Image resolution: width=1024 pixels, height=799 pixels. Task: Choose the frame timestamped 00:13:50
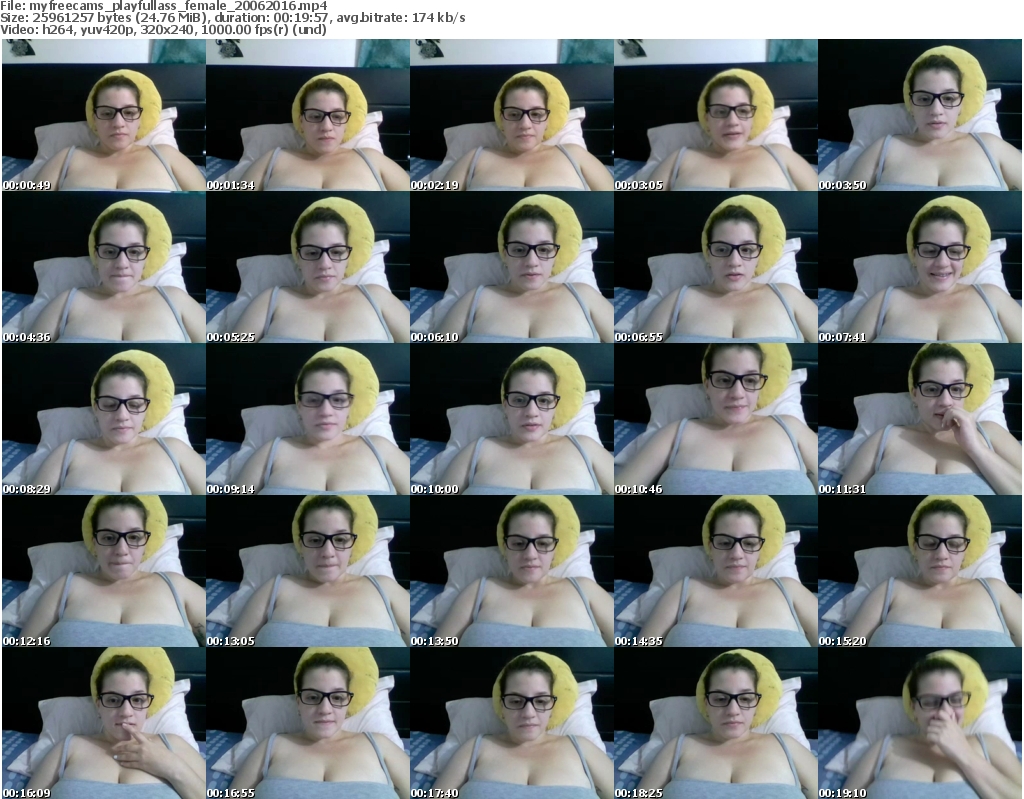click(x=511, y=571)
